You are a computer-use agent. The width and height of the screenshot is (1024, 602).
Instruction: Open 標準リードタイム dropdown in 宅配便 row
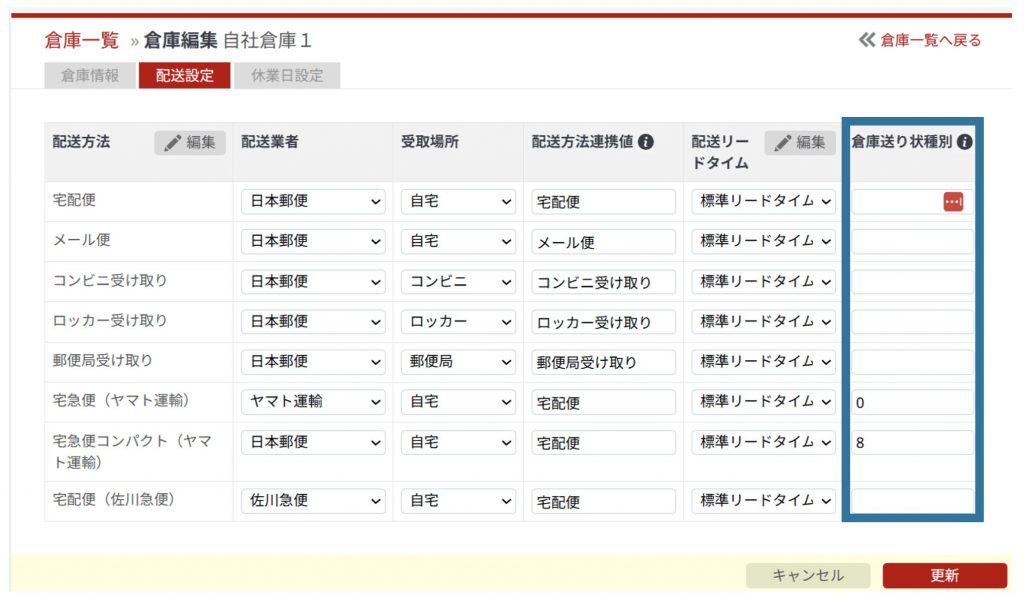(763, 201)
